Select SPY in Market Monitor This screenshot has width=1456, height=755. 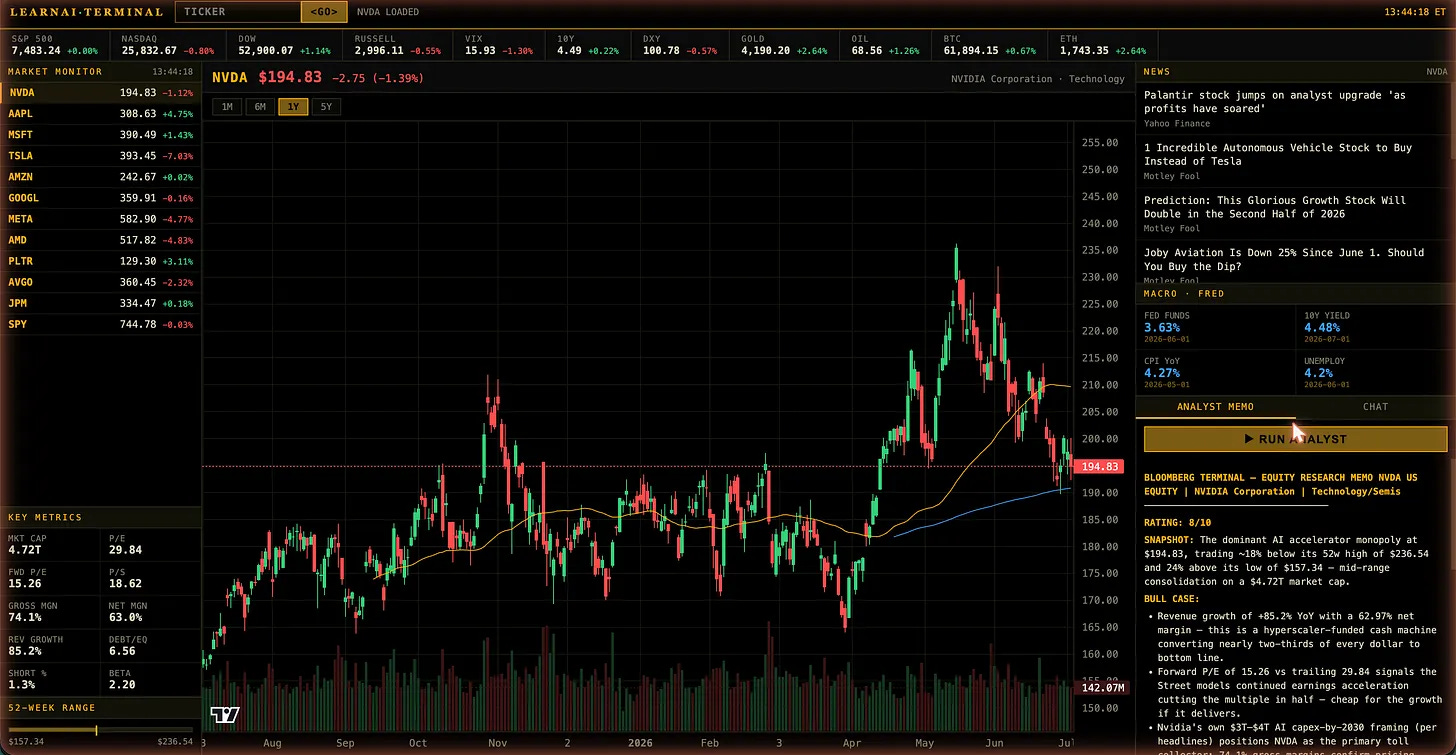pos(100,324)
